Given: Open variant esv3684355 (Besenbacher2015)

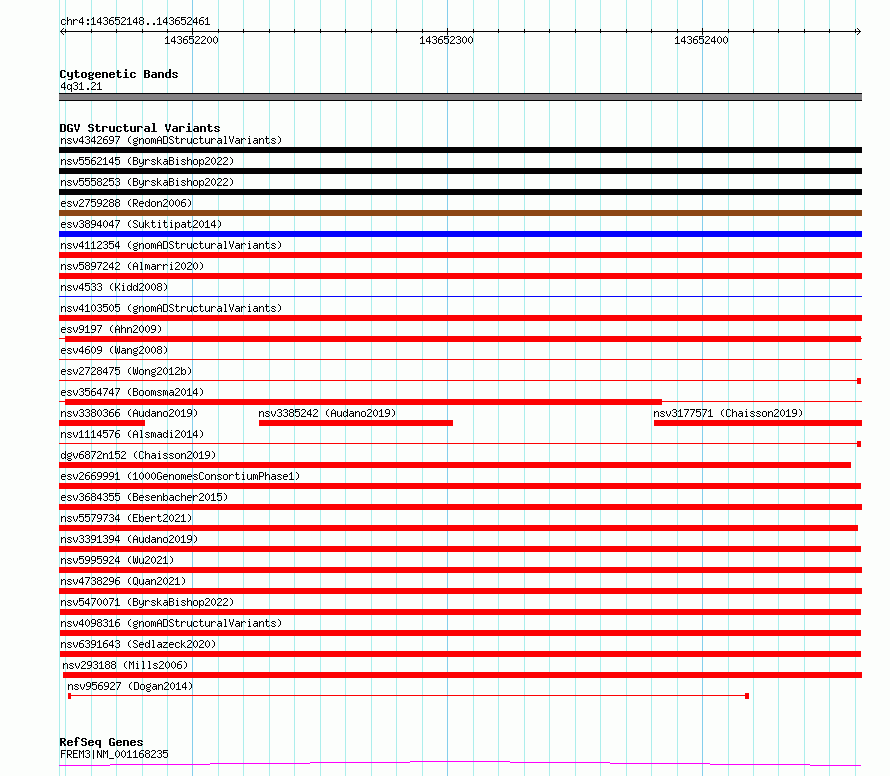Looking at the screenshot, I should [x=144, y=497].
